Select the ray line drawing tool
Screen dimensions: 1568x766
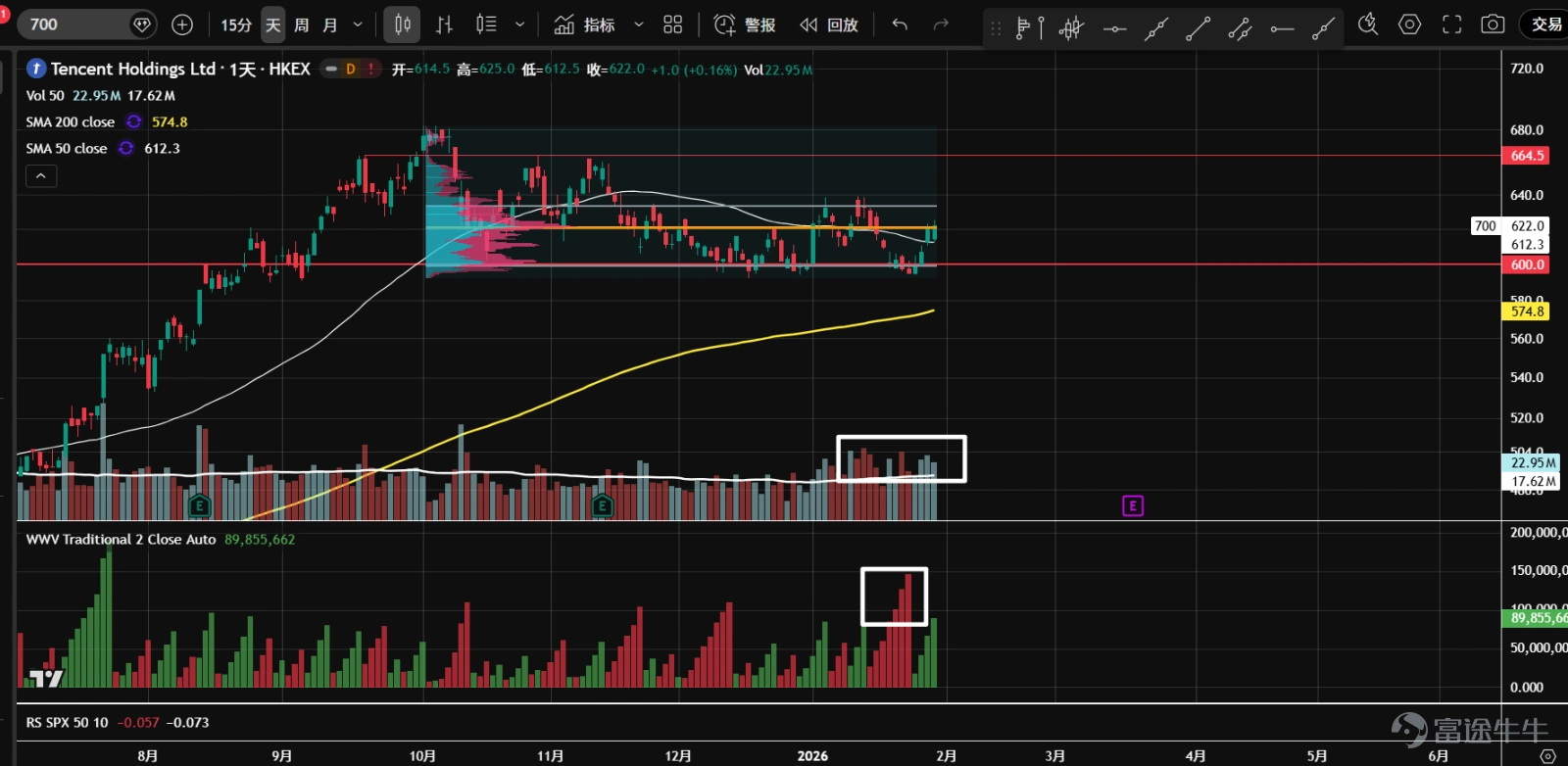tap(1323, 28)
